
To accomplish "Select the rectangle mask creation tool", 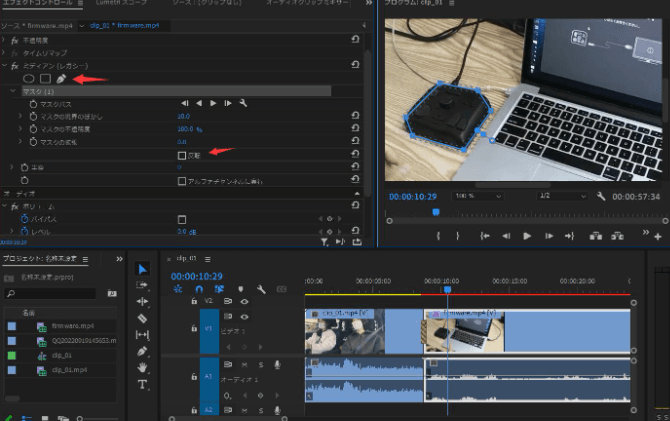I will [45, 78].
